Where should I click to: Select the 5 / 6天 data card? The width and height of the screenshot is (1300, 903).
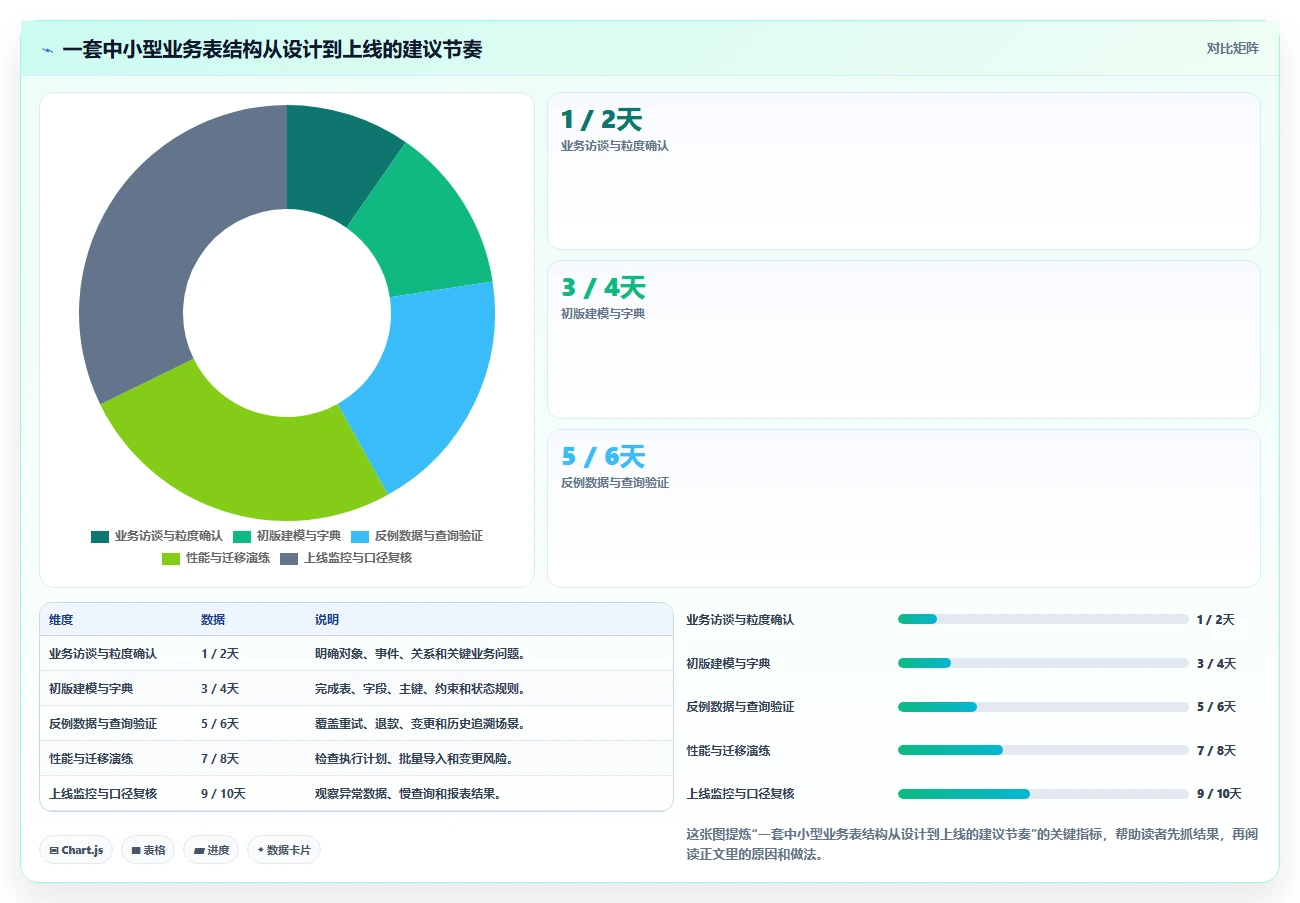(903, 508)
